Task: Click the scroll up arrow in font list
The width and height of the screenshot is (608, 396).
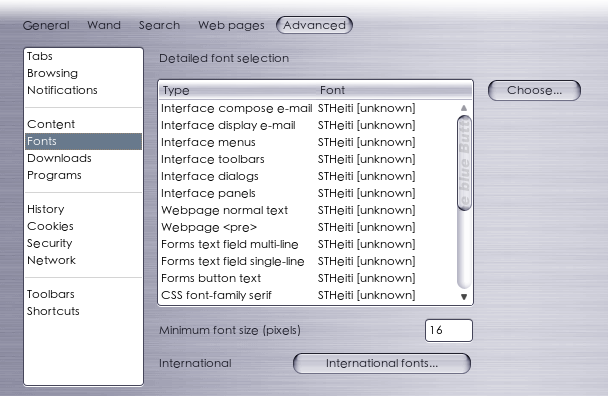Action: (464, 108)
